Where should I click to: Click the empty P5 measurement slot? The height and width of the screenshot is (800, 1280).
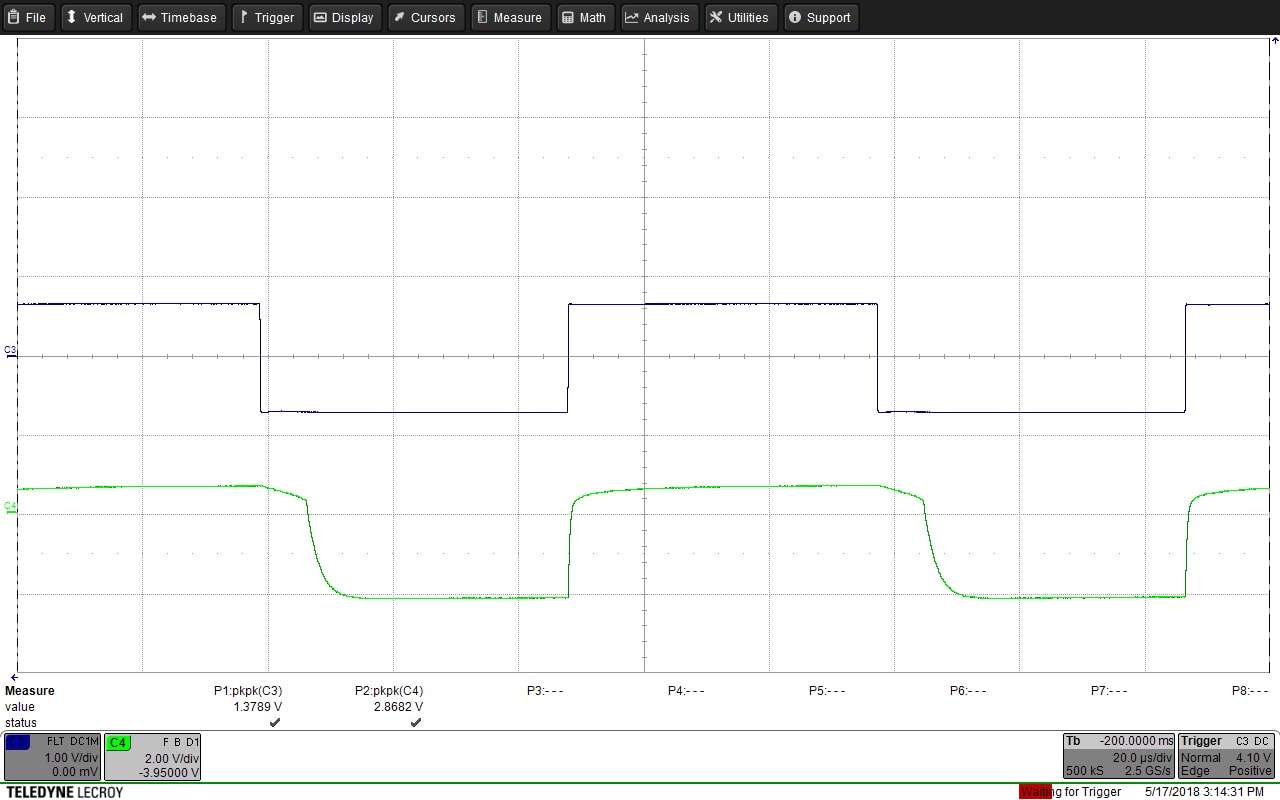(x=827, y=691)
